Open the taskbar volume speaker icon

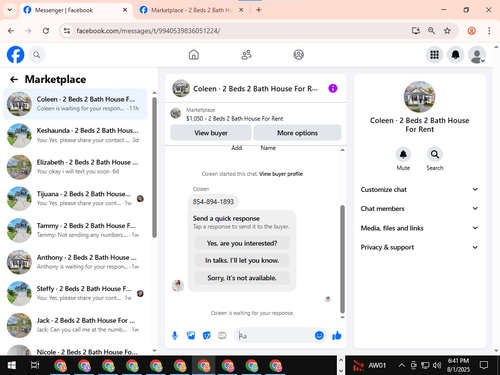437,366
